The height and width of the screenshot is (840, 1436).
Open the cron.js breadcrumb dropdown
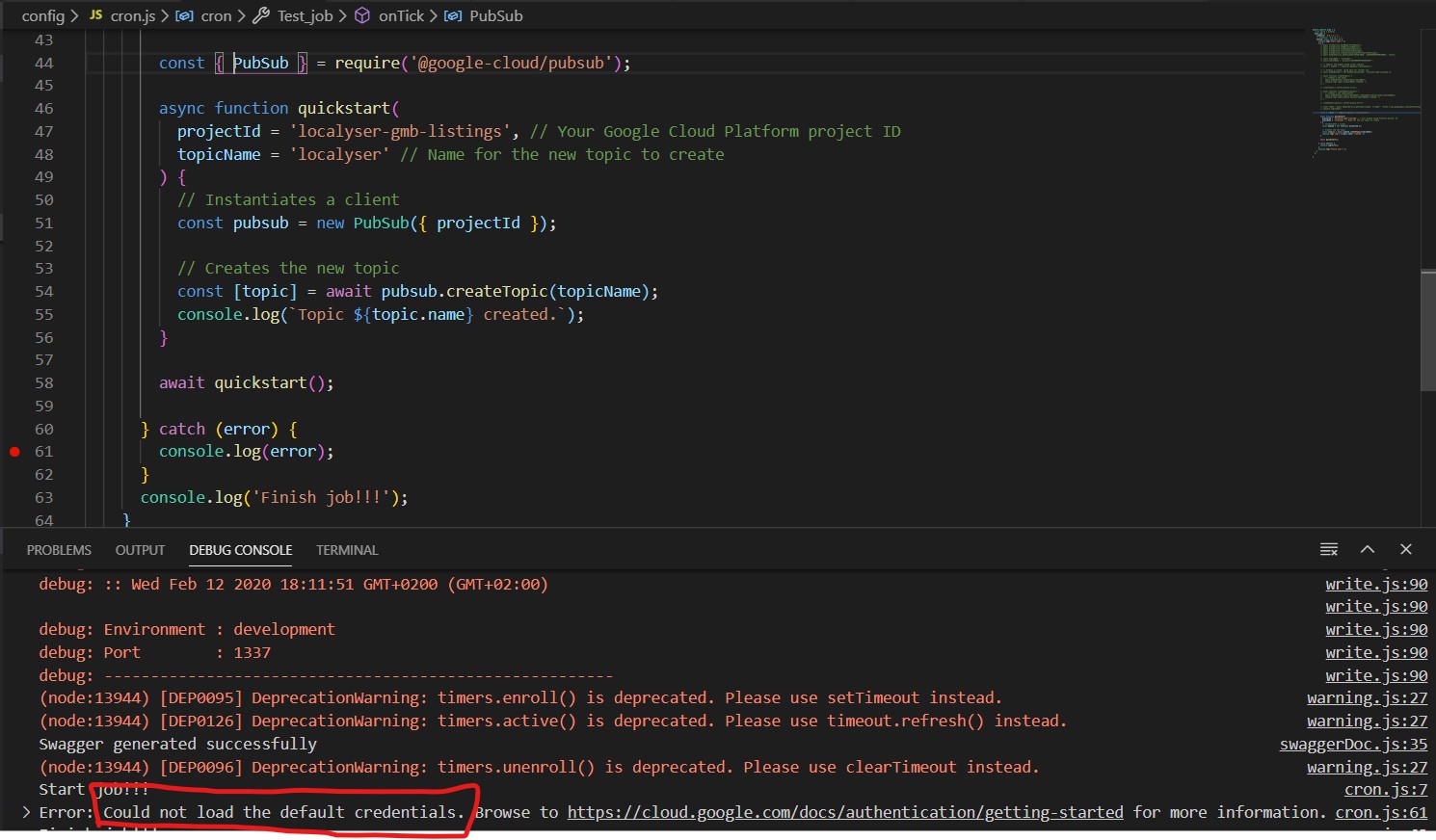(x=134, y=15)
